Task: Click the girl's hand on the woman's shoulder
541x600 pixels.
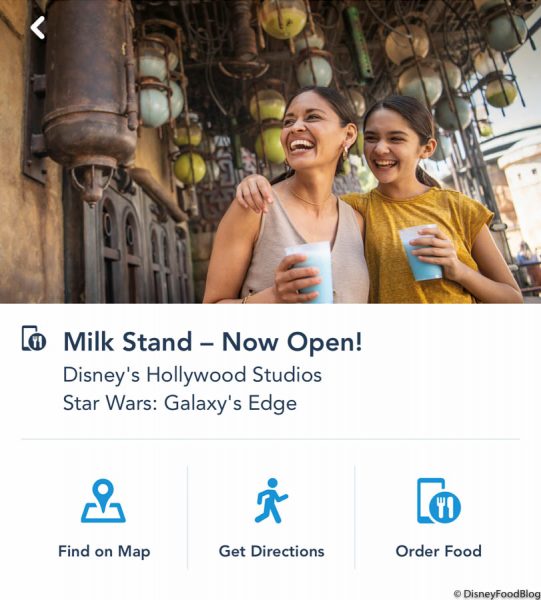Action: coord(254,193)
